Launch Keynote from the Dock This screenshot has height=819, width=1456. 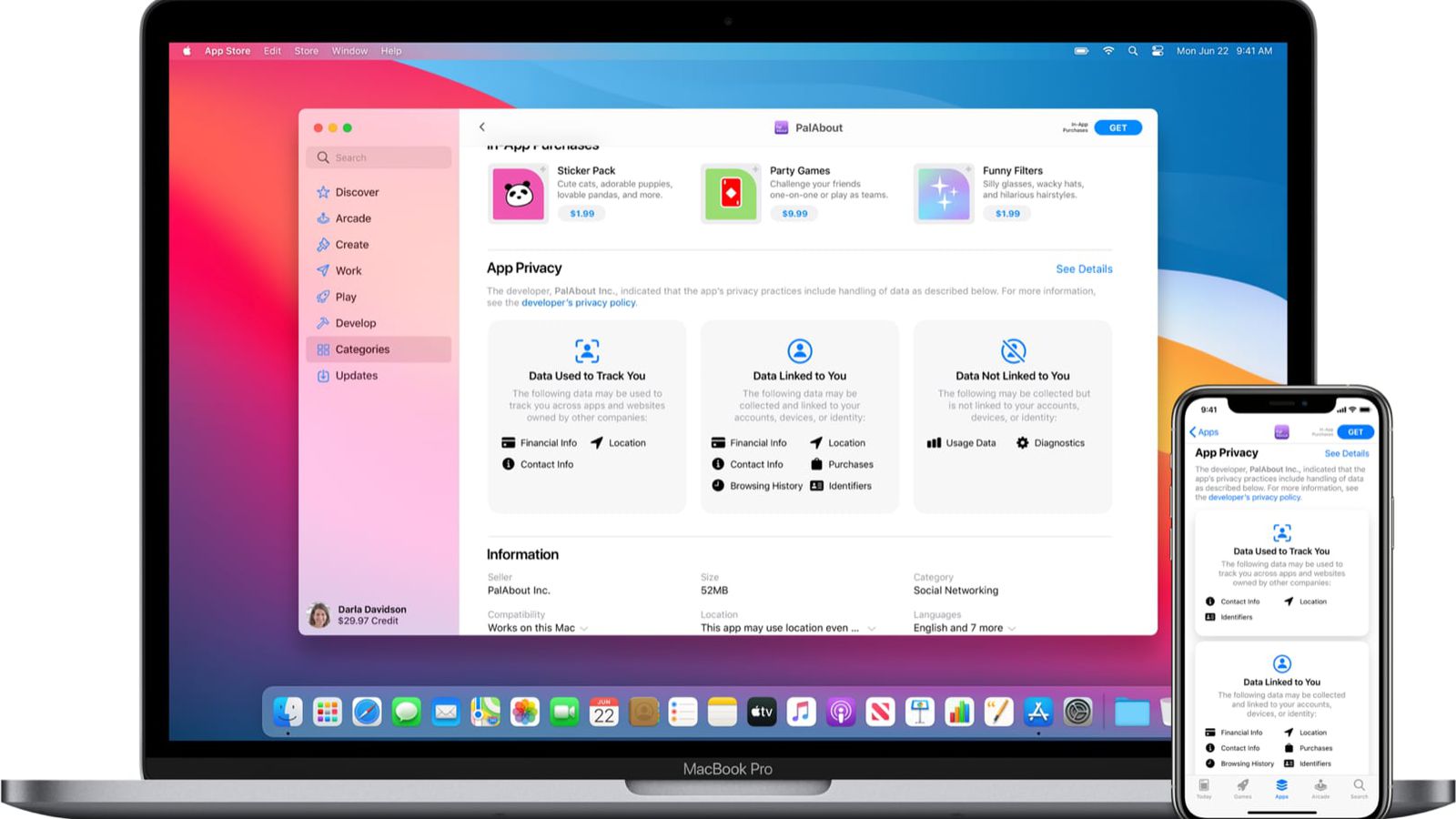920,712
